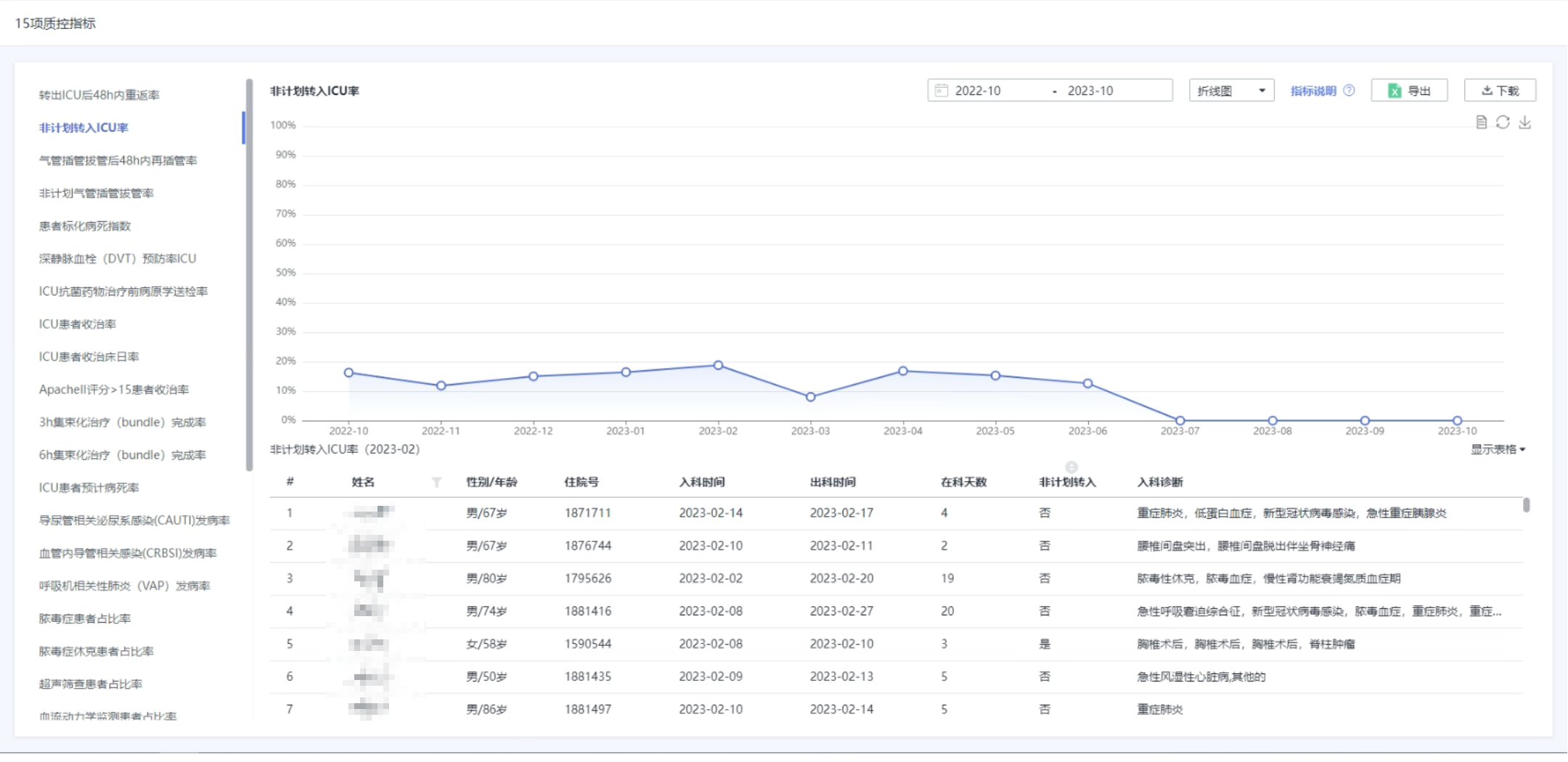Export data with the 导出 Excel button

(1409, 90)
